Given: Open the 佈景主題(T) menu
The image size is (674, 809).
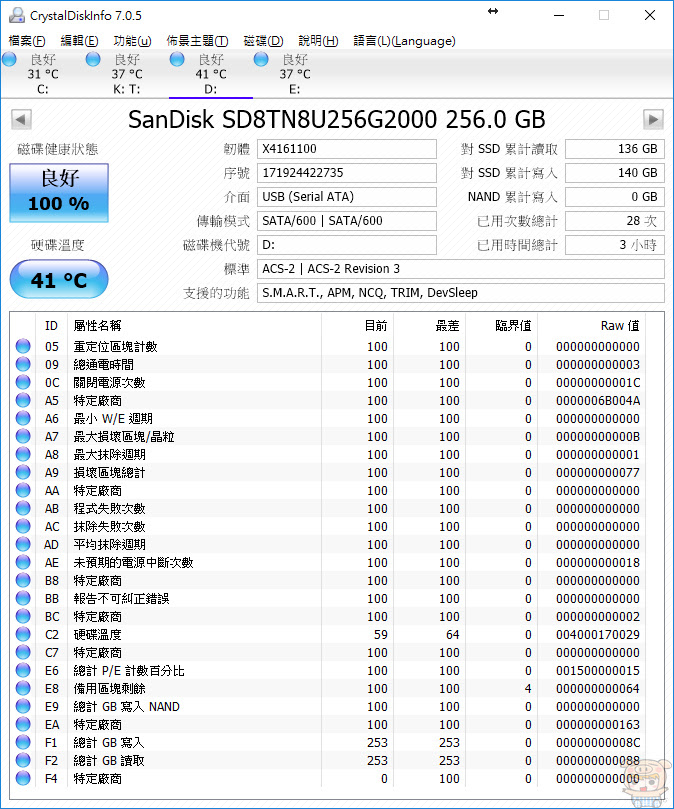Looking at the screenshot, I should tap(197, 41).
